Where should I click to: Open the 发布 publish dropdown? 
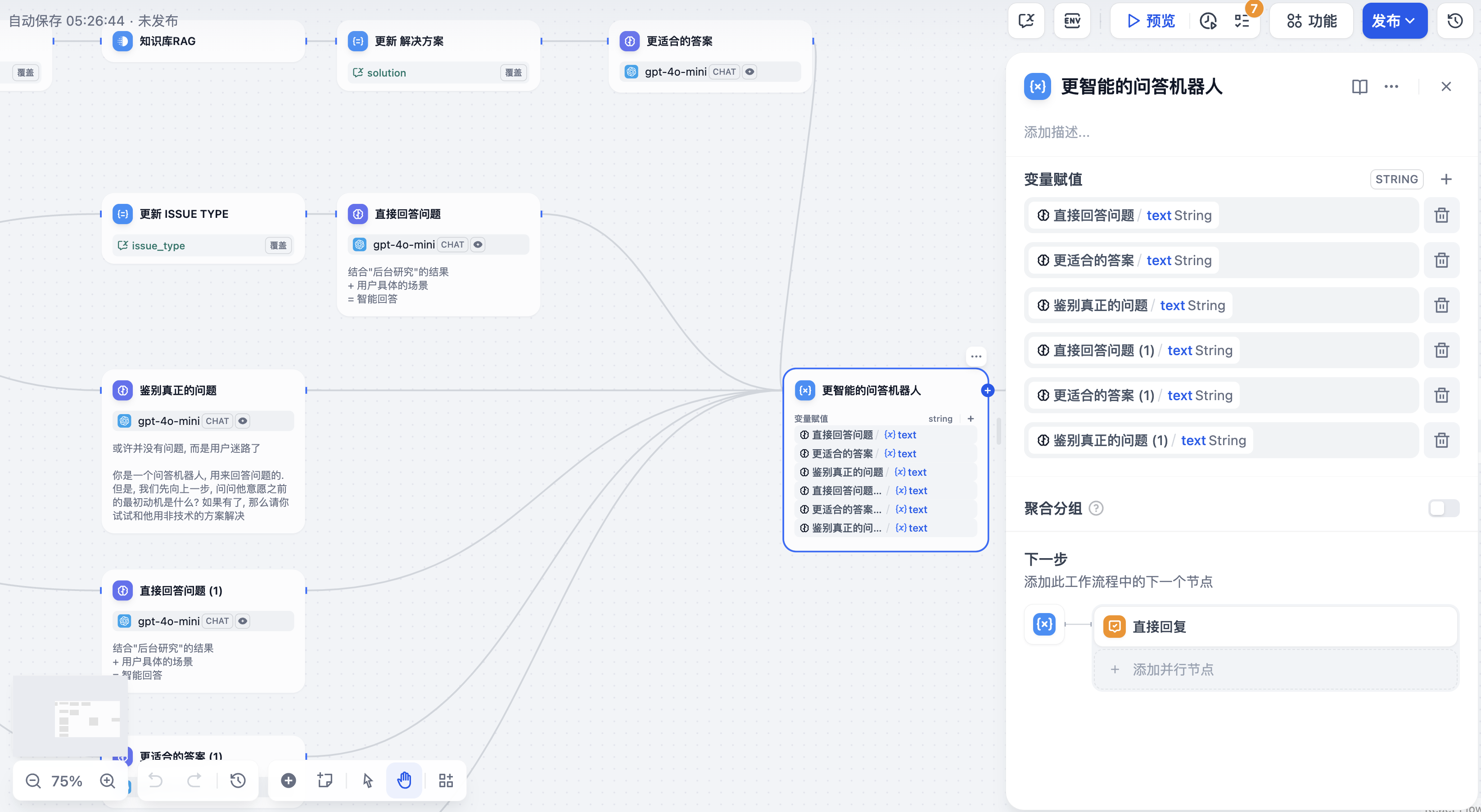[x=1394, y=21]
